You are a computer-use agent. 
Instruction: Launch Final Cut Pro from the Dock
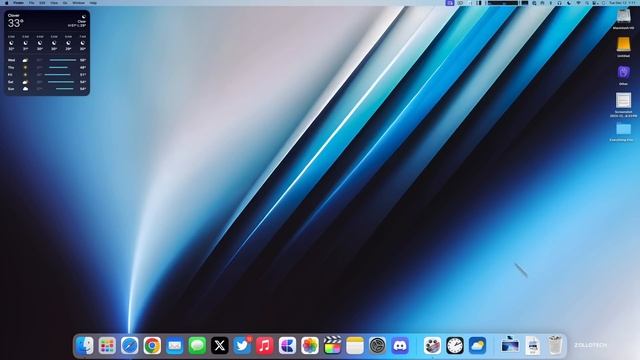tap(332, 346)
